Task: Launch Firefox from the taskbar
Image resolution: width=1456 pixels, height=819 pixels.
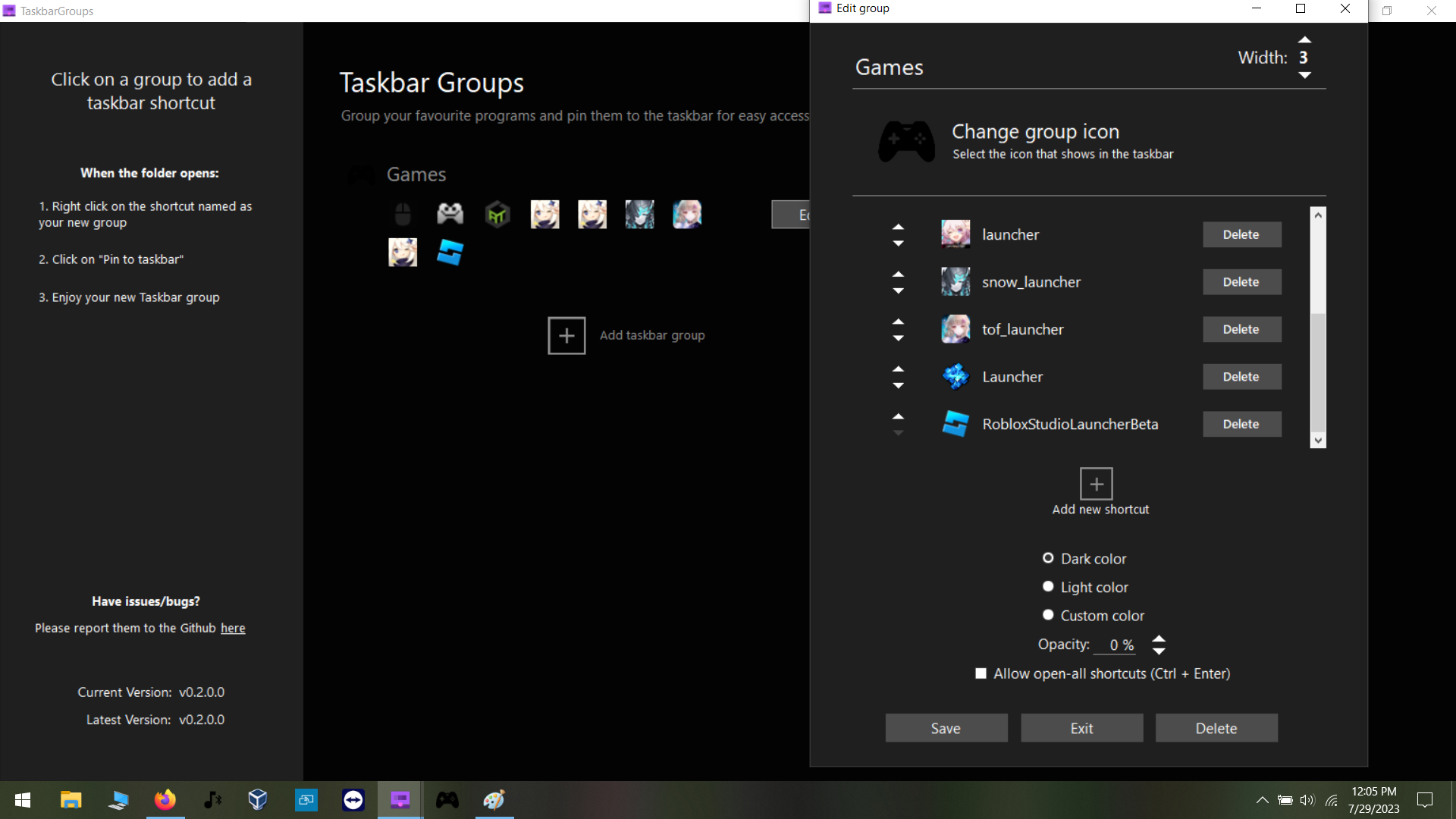Action: [x=165, y=799]
